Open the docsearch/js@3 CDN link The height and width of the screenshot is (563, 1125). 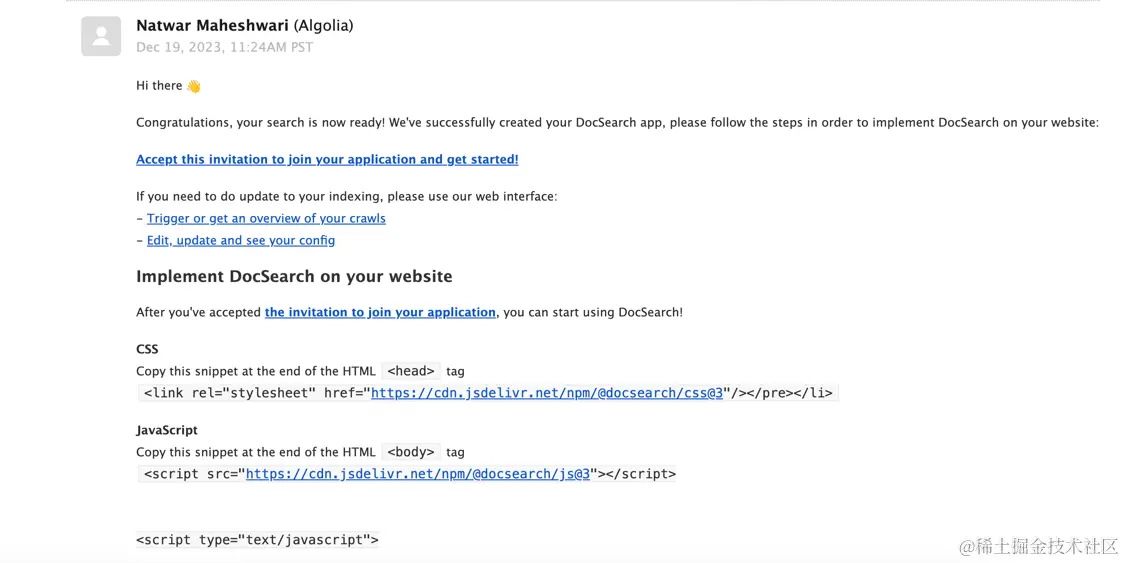click(418, 474)
